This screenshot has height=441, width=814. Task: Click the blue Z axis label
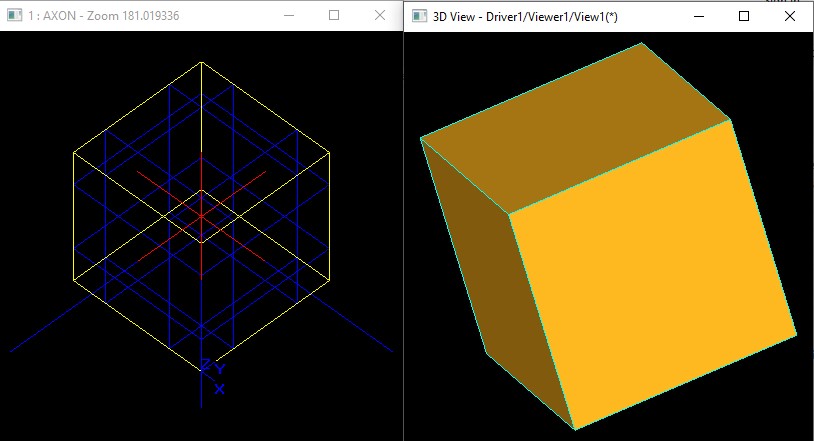pyautogui.click(x=206, y=365)
